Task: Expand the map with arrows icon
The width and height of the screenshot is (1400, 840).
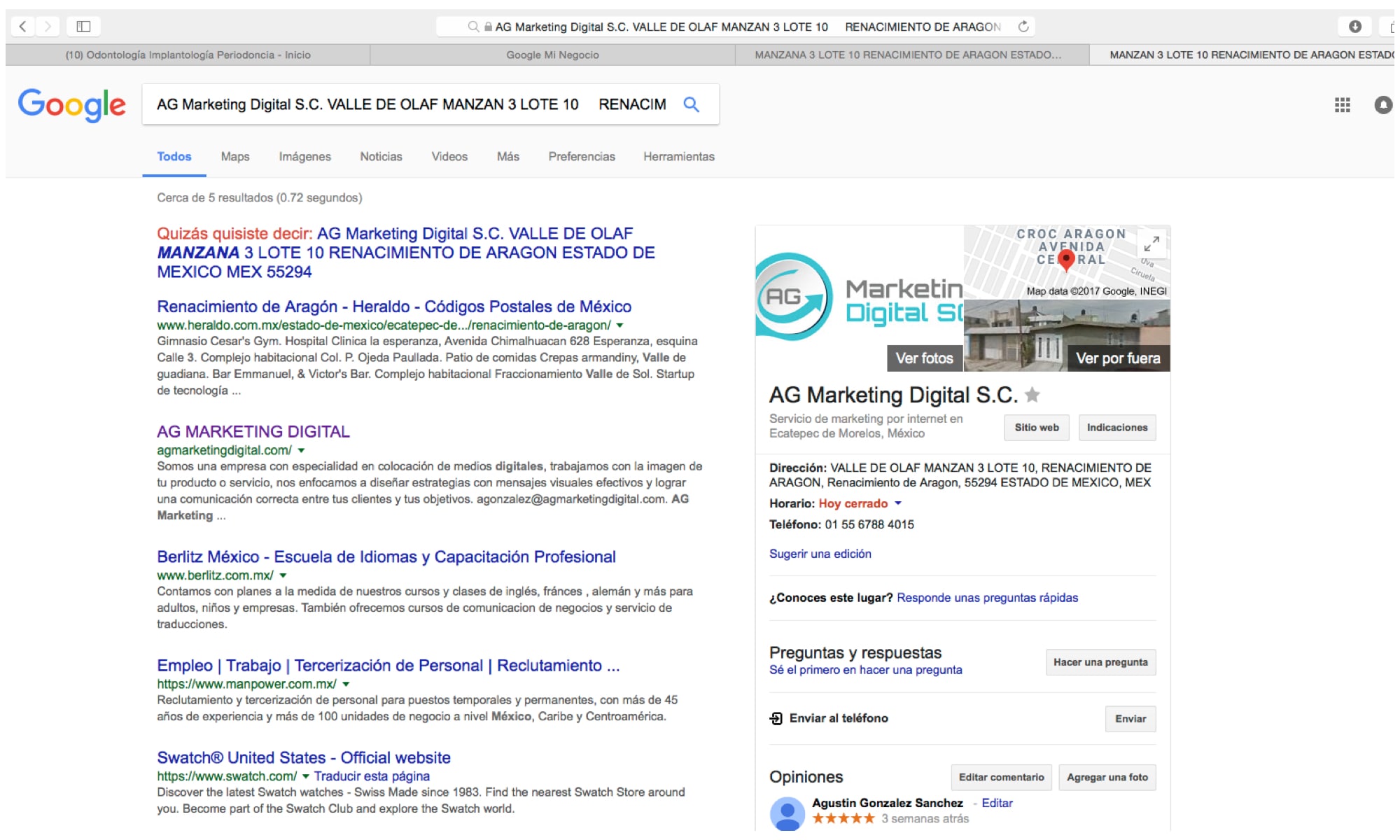Action: tap(1151, 244)
